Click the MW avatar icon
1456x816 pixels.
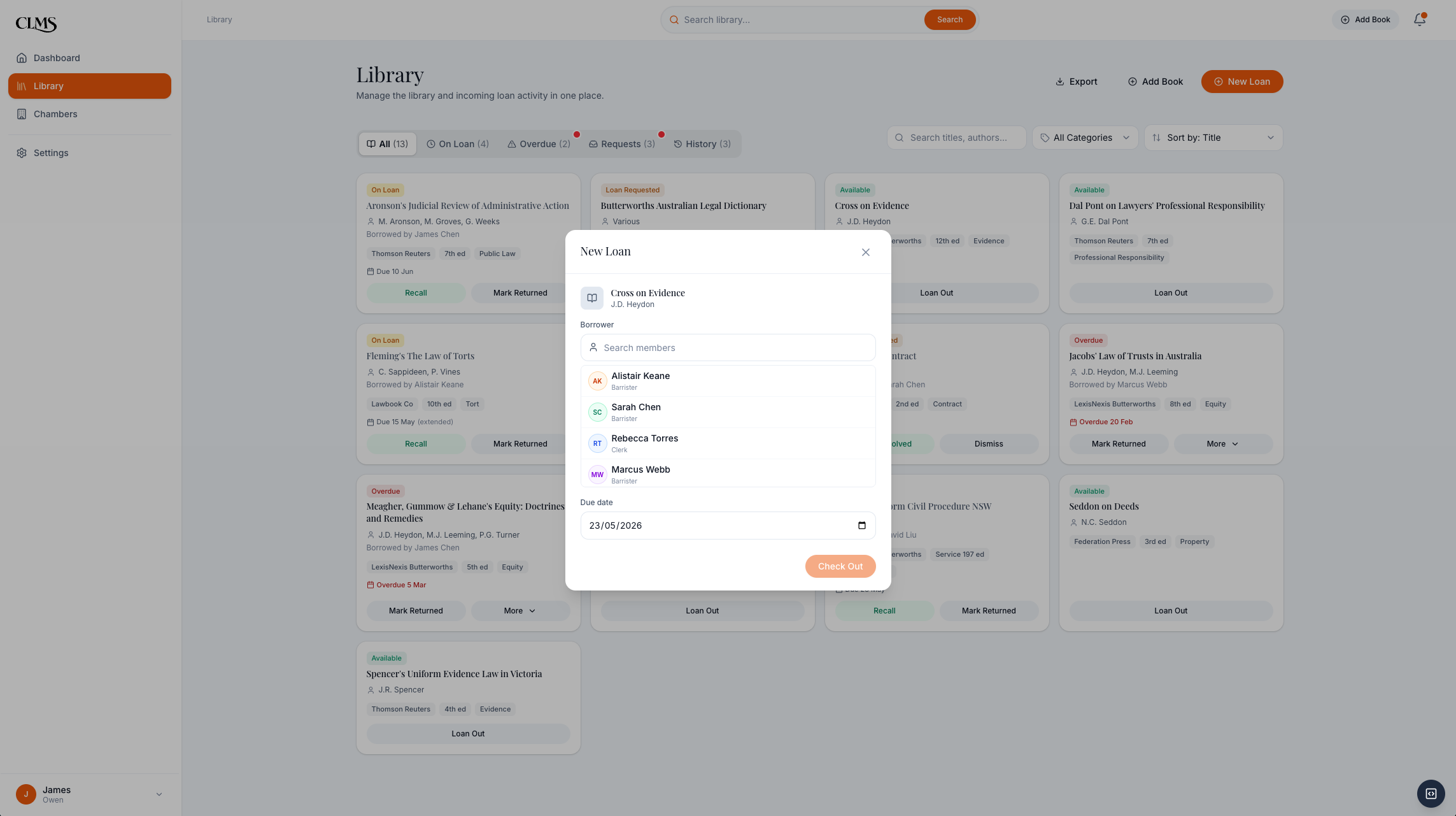tap(597, 475)
